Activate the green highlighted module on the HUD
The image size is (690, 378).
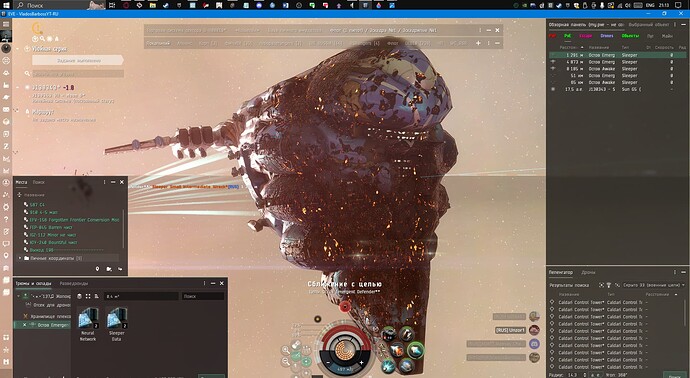415,350
